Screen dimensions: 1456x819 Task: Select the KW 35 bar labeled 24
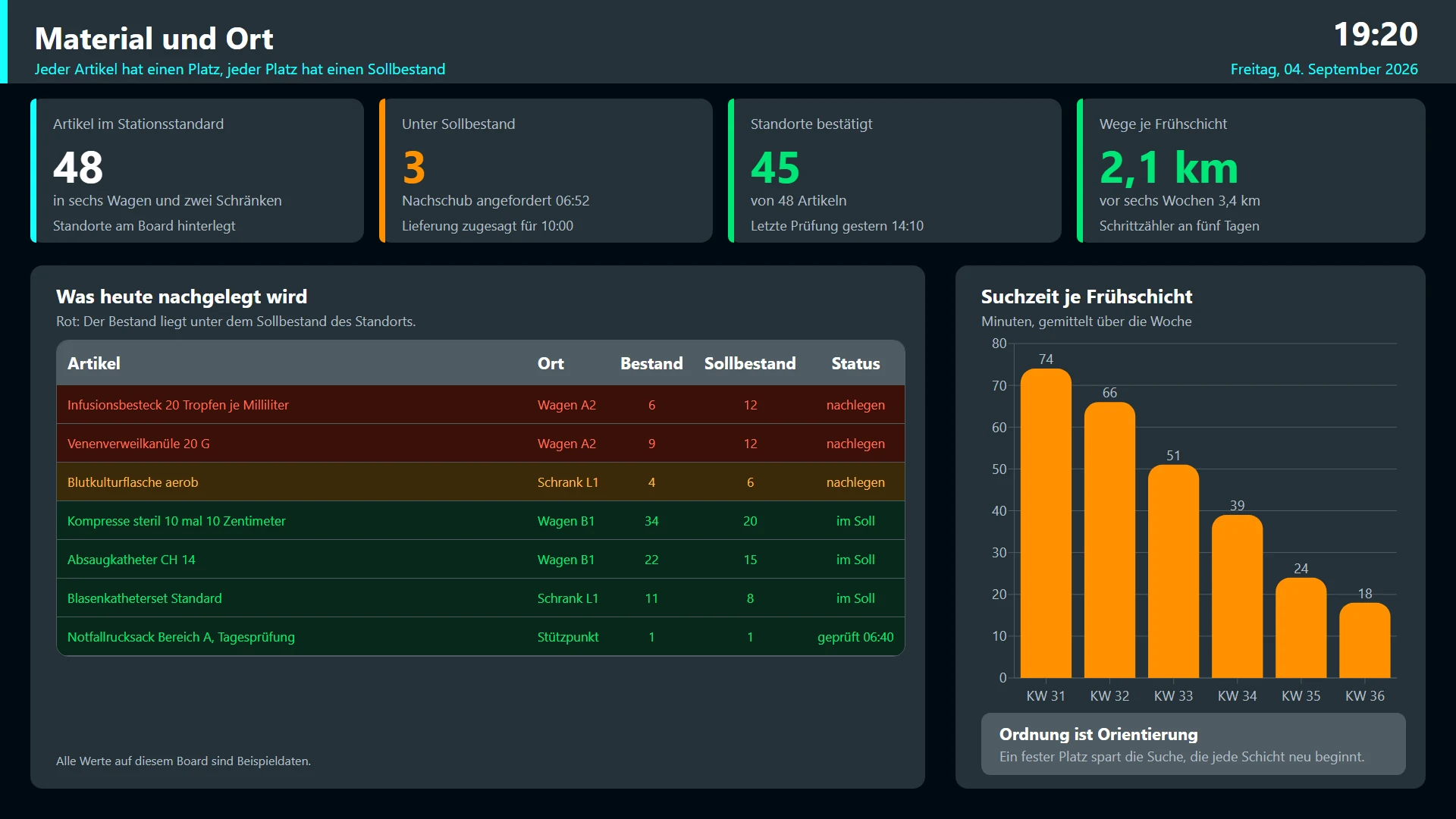(x=1301, y=628)
